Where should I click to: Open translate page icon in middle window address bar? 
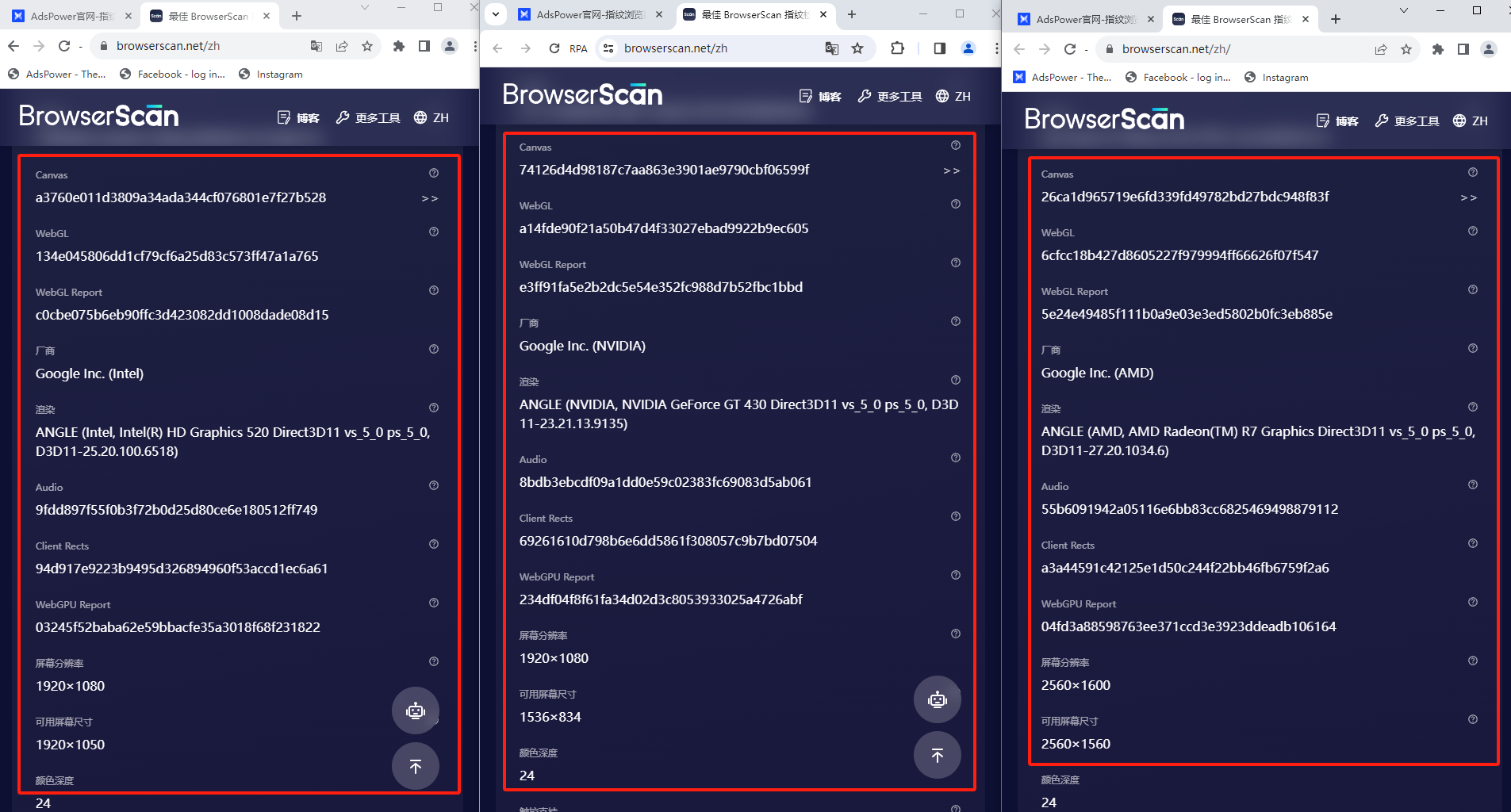[x=831, y=48]
